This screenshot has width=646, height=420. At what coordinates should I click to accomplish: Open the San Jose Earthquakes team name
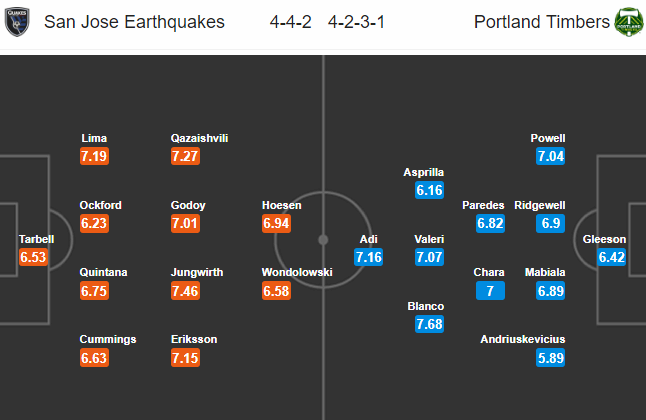coord(134,22)
